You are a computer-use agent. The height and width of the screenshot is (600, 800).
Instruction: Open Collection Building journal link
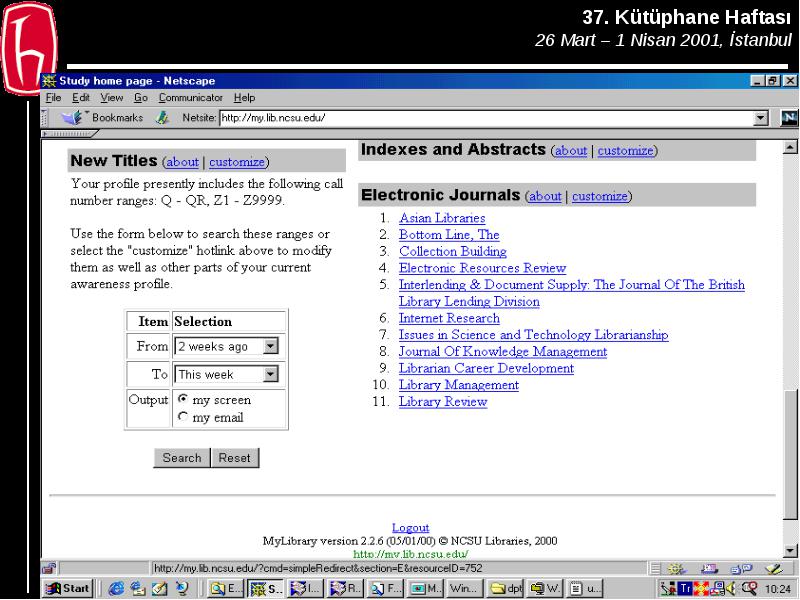tap(453, 252)
